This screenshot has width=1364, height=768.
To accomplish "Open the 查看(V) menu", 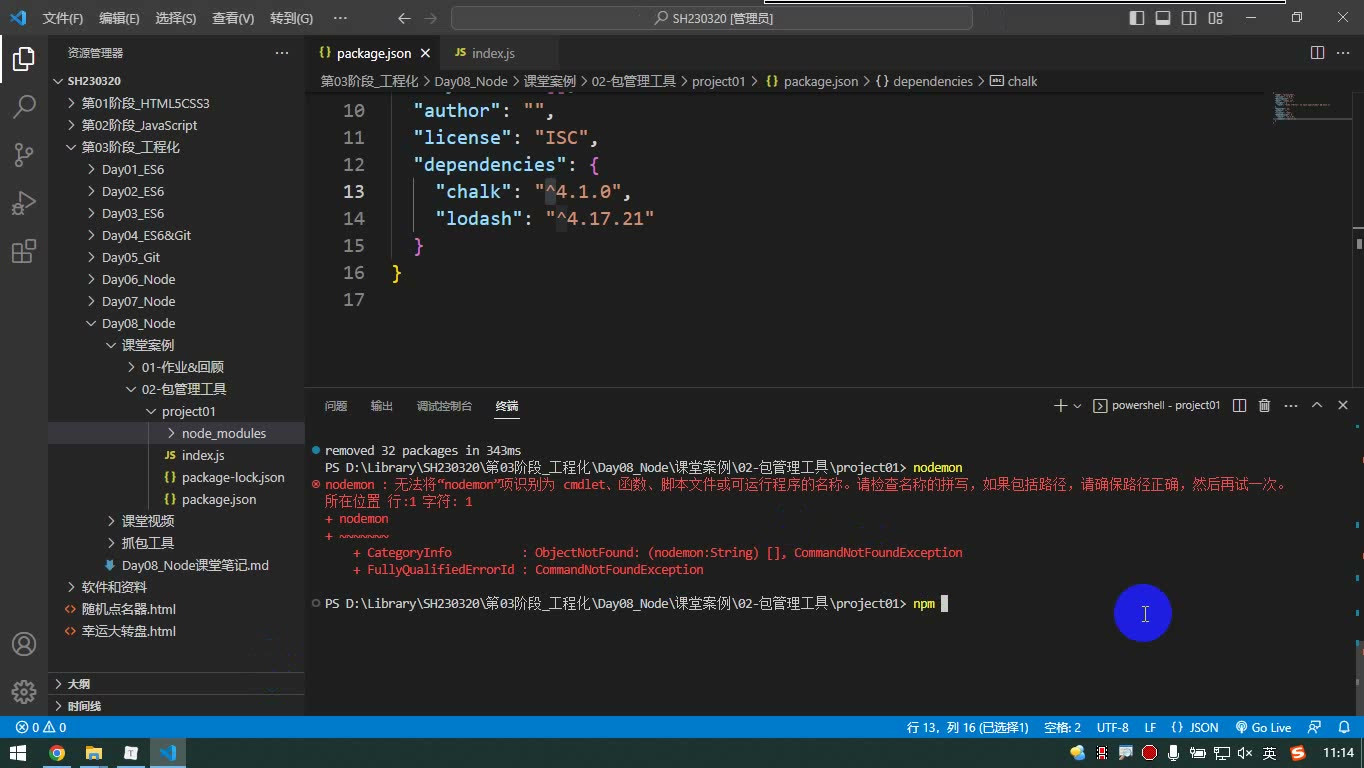I will (x=233, y=18).
